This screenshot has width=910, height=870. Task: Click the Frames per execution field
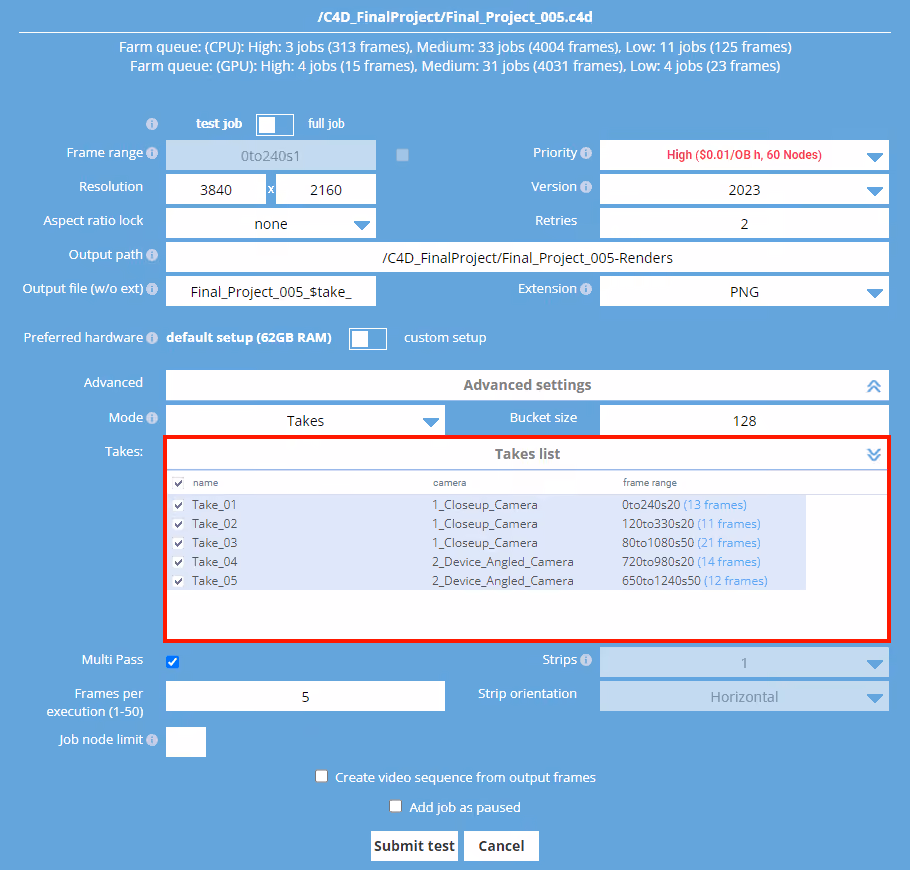[305, 696]
